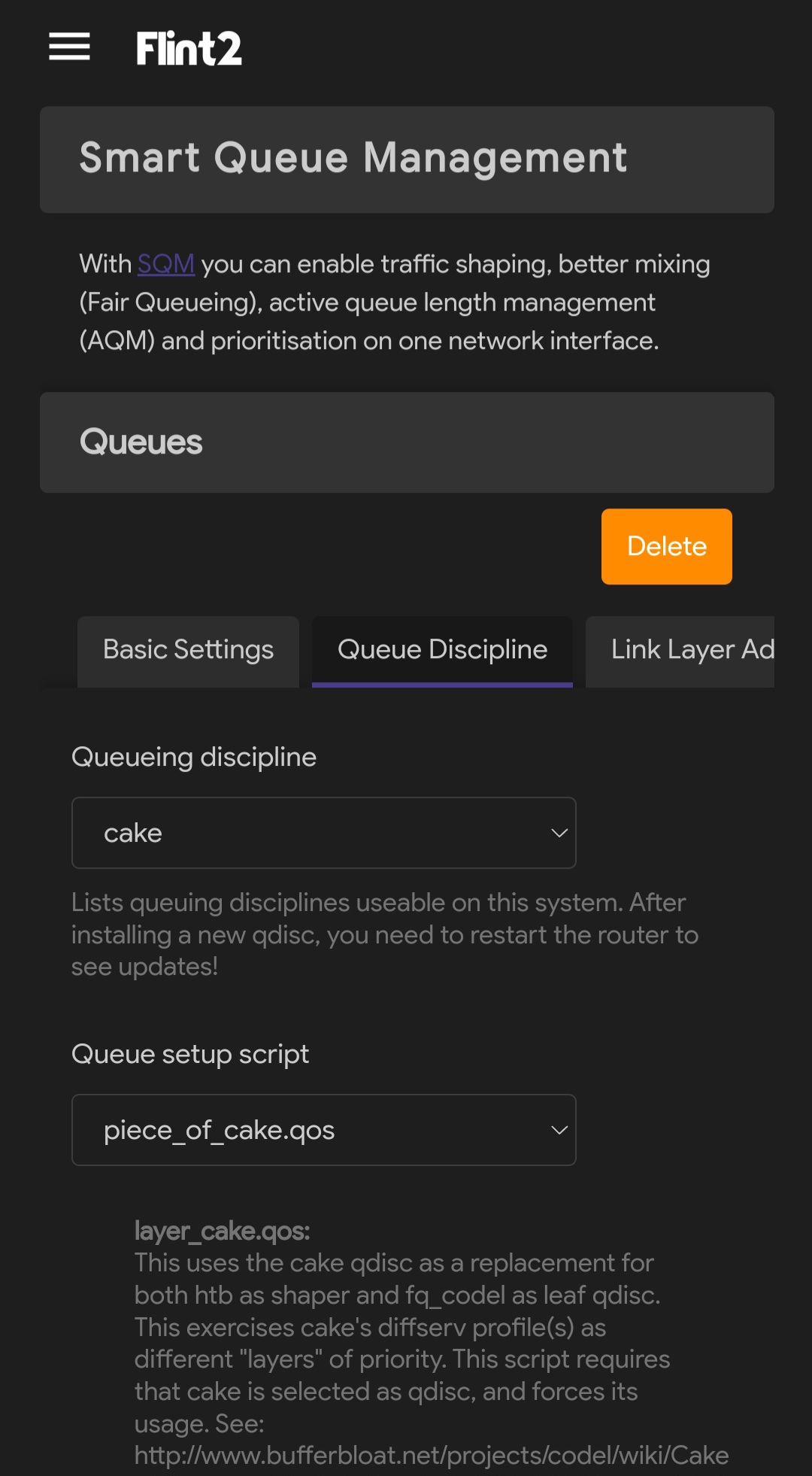Image resolution: width=812 pixels, height=1476 pixels.
Task: Select the Queue Discipline tab
Action: click(x=442, y=650)
